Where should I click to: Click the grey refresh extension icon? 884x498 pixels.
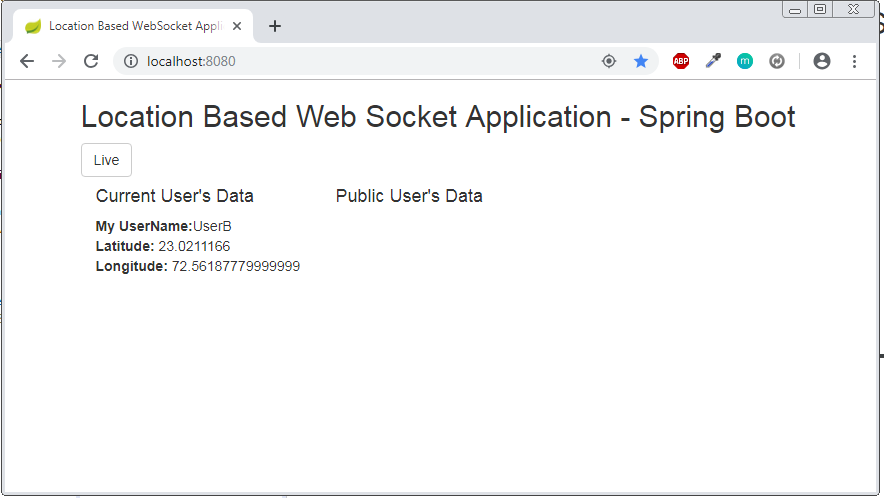pos(777,61)
